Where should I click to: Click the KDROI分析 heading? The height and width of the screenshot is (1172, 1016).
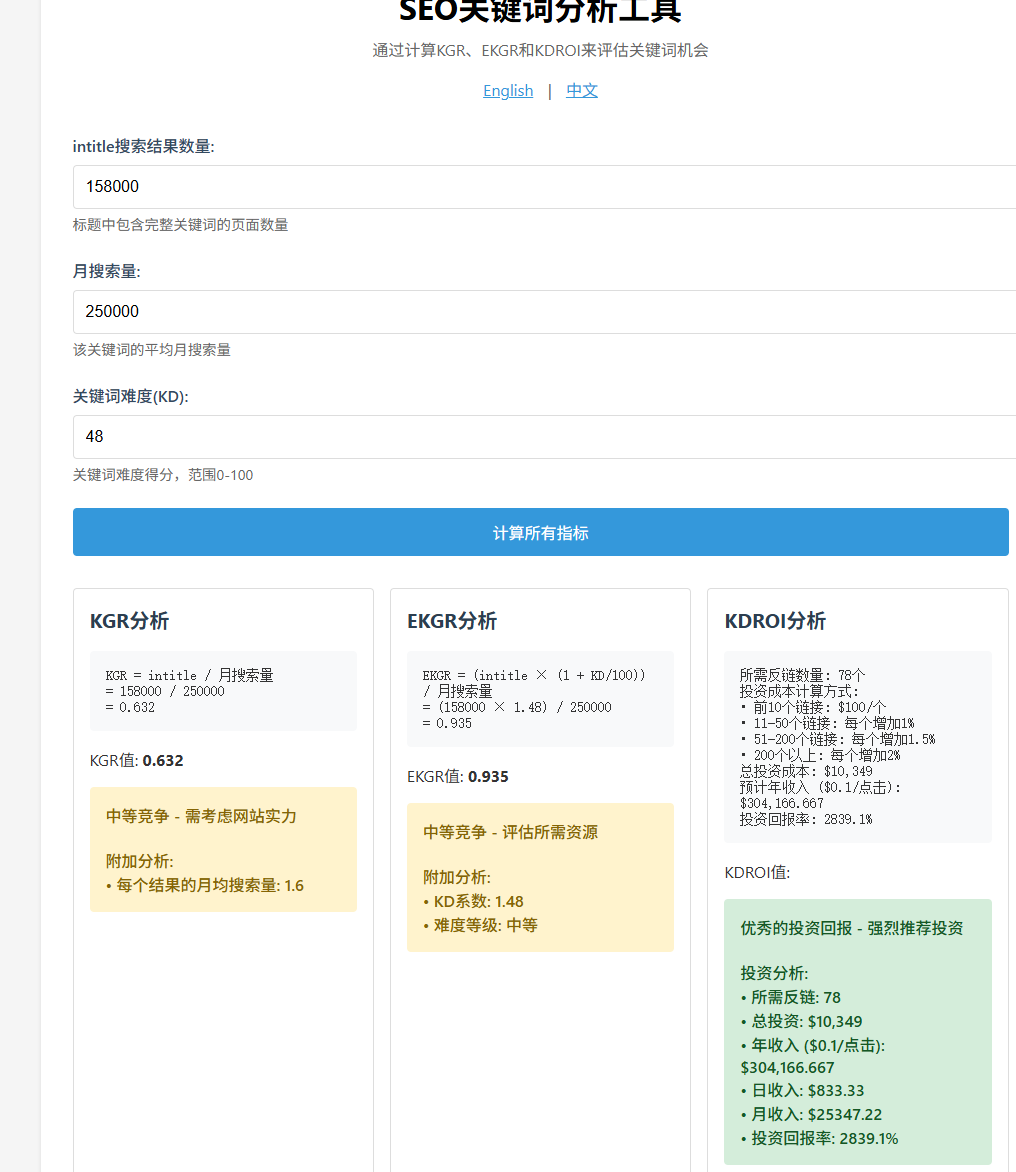point(775,621)
